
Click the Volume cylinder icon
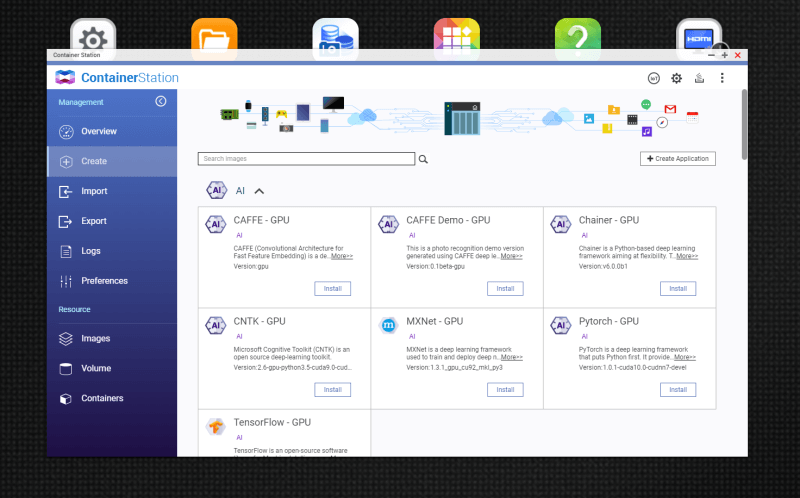(x=66, y=368)
